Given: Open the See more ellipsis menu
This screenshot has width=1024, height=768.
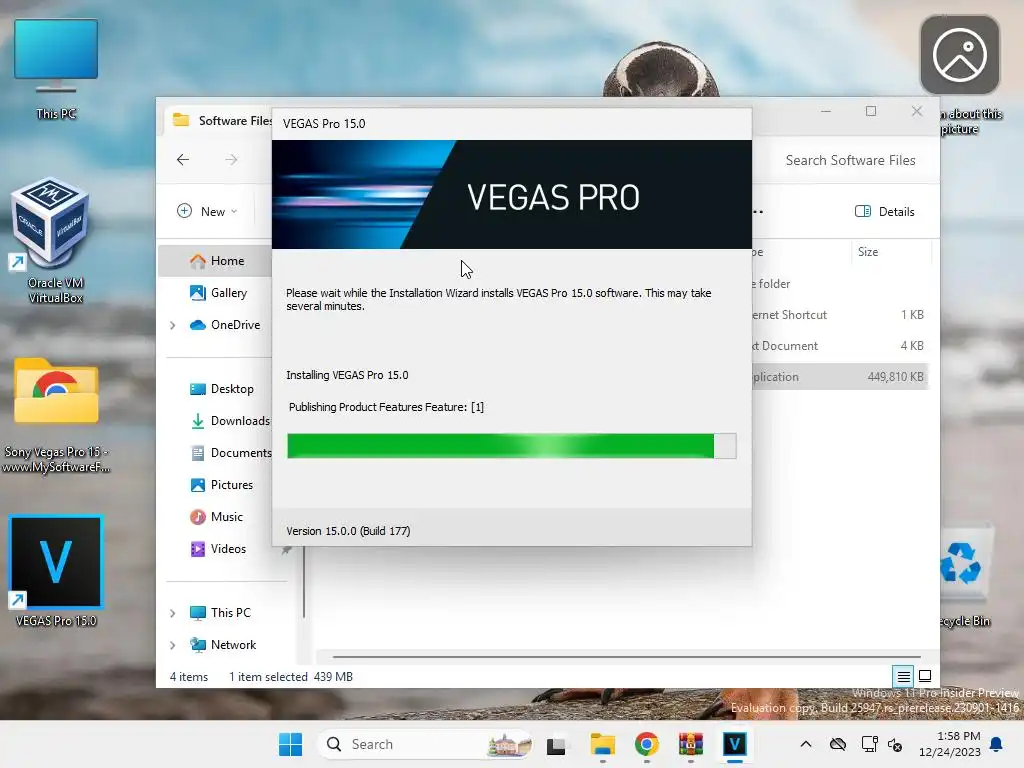Looking at the screenshot, I should pos(758,212).
